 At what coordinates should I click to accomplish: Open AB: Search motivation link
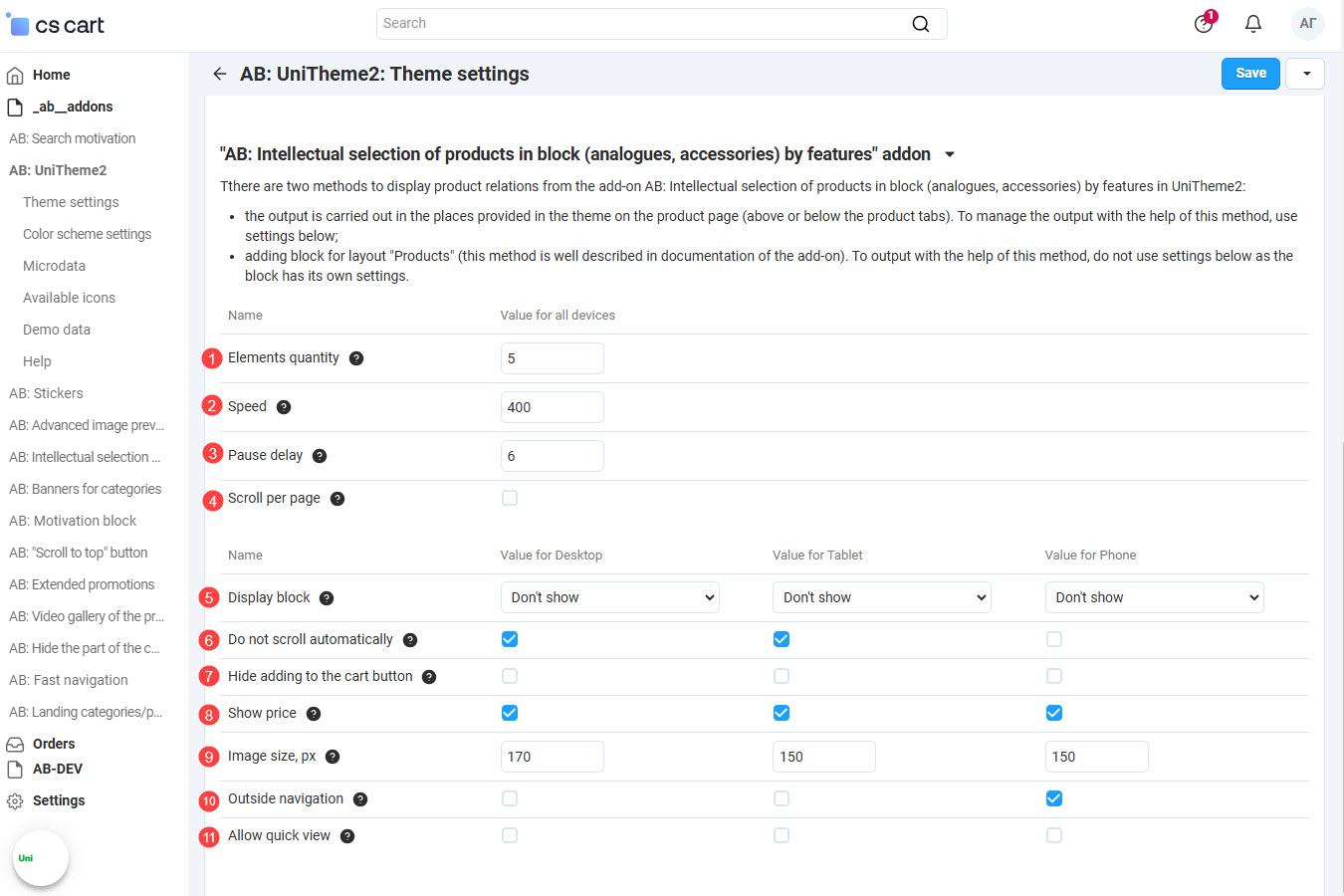(73, 138)
